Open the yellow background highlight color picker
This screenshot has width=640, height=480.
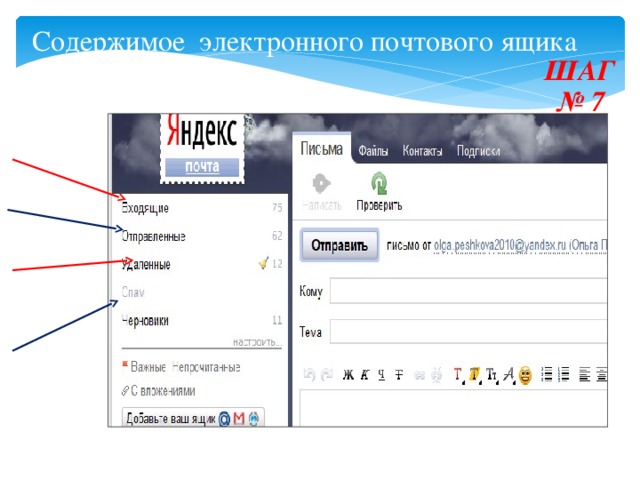click(x=475, y=375)
